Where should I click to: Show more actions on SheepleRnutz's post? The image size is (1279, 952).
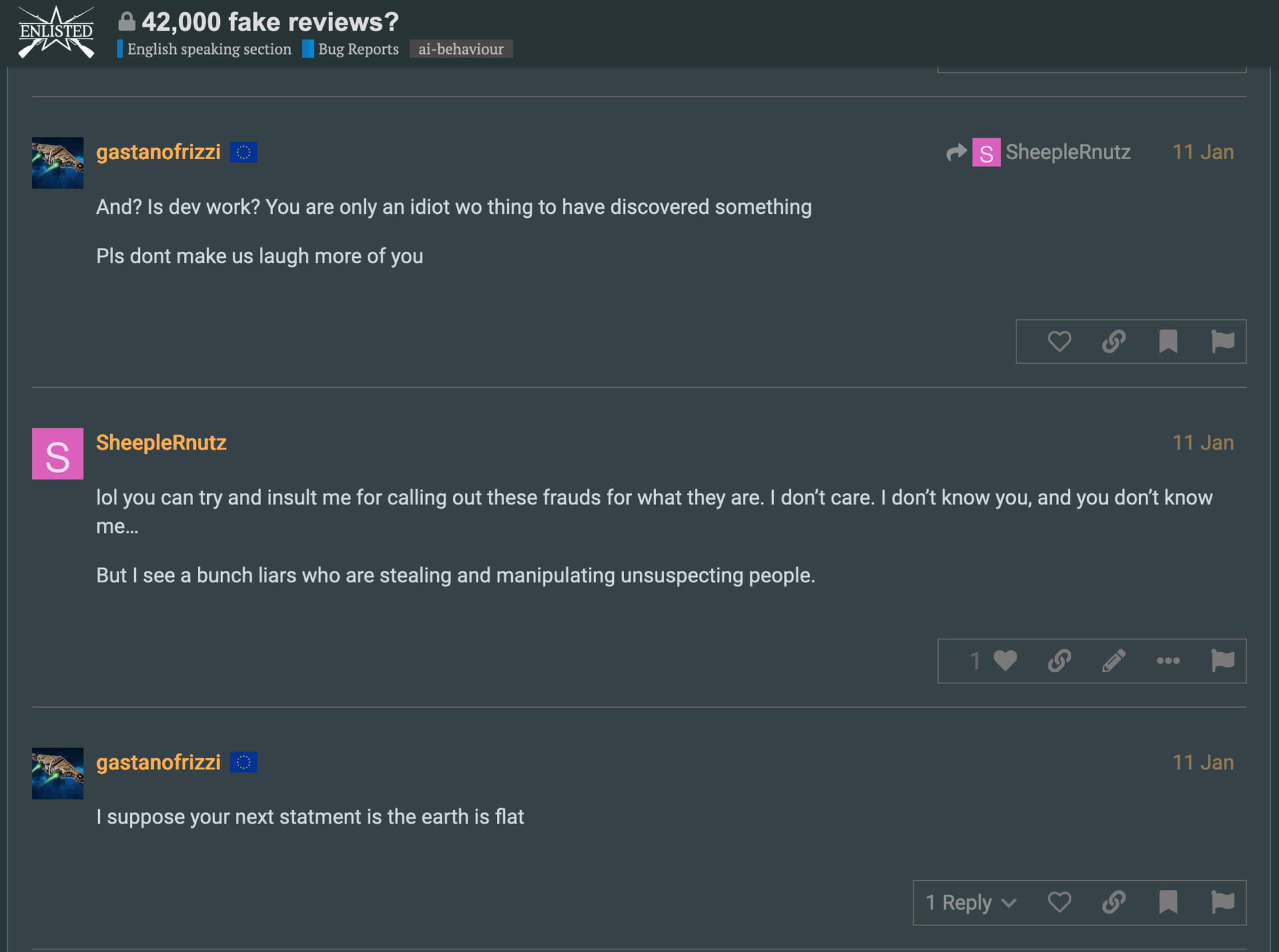click(x=1168, y=661)
